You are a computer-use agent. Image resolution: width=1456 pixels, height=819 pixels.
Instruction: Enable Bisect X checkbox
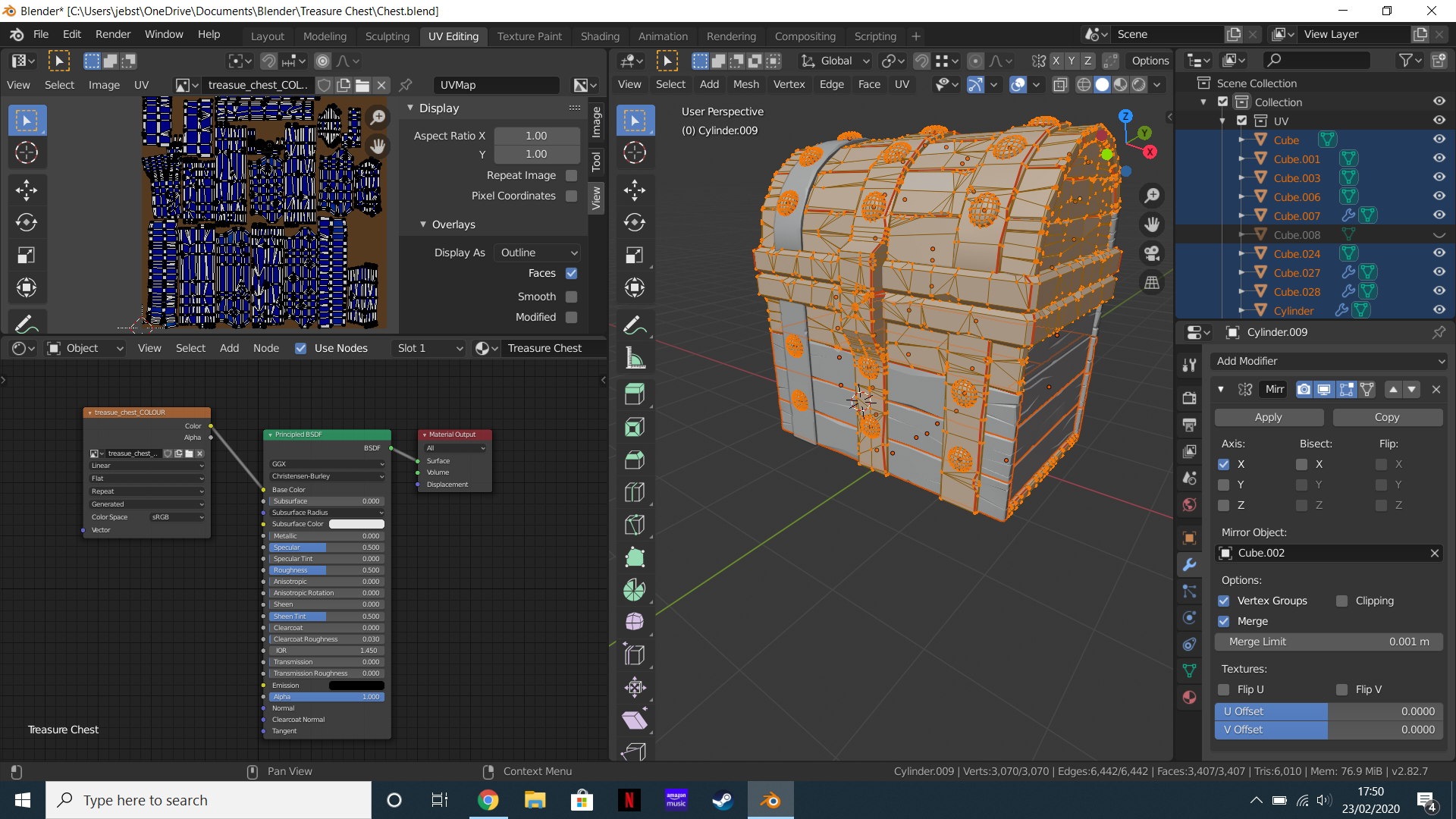pyautogui.click(x=1302, y=464)
